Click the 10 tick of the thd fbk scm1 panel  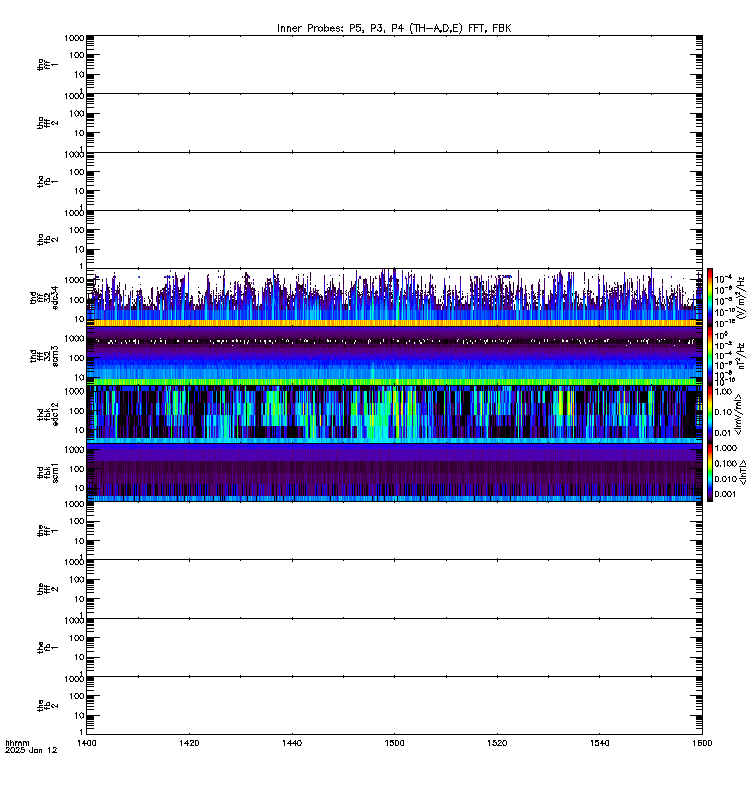[x=80, y=488]
